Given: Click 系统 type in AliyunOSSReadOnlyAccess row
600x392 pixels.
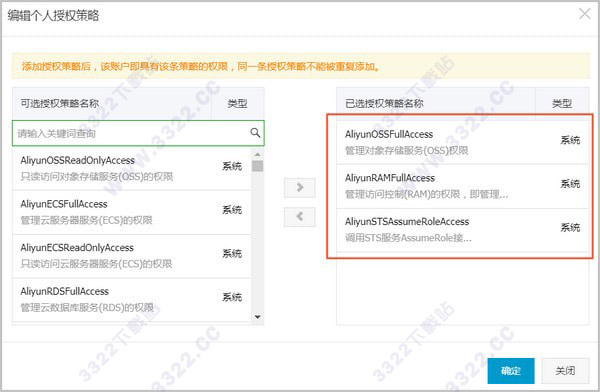Looking at the screenshot, I should coord(232,166).
